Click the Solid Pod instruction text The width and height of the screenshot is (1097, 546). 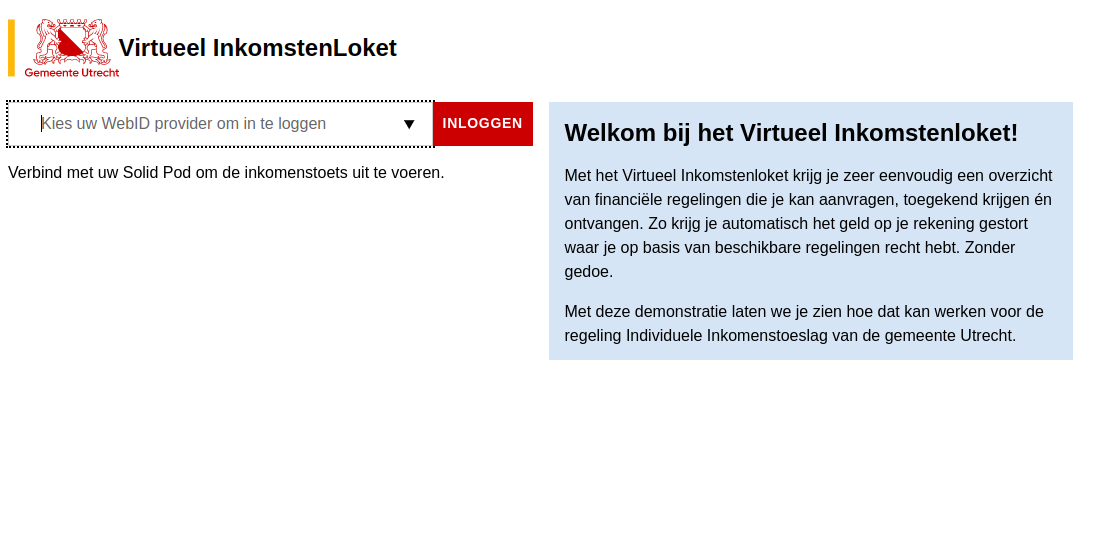coord(226,172)
